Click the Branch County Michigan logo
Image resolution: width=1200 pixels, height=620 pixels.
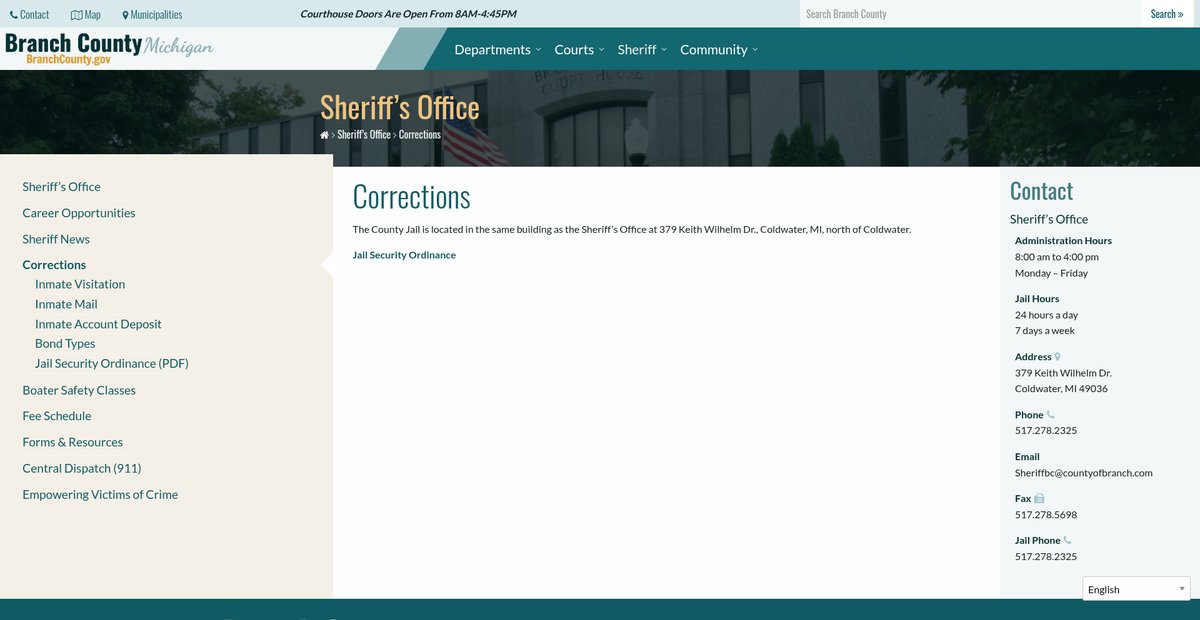click(109, 49)
